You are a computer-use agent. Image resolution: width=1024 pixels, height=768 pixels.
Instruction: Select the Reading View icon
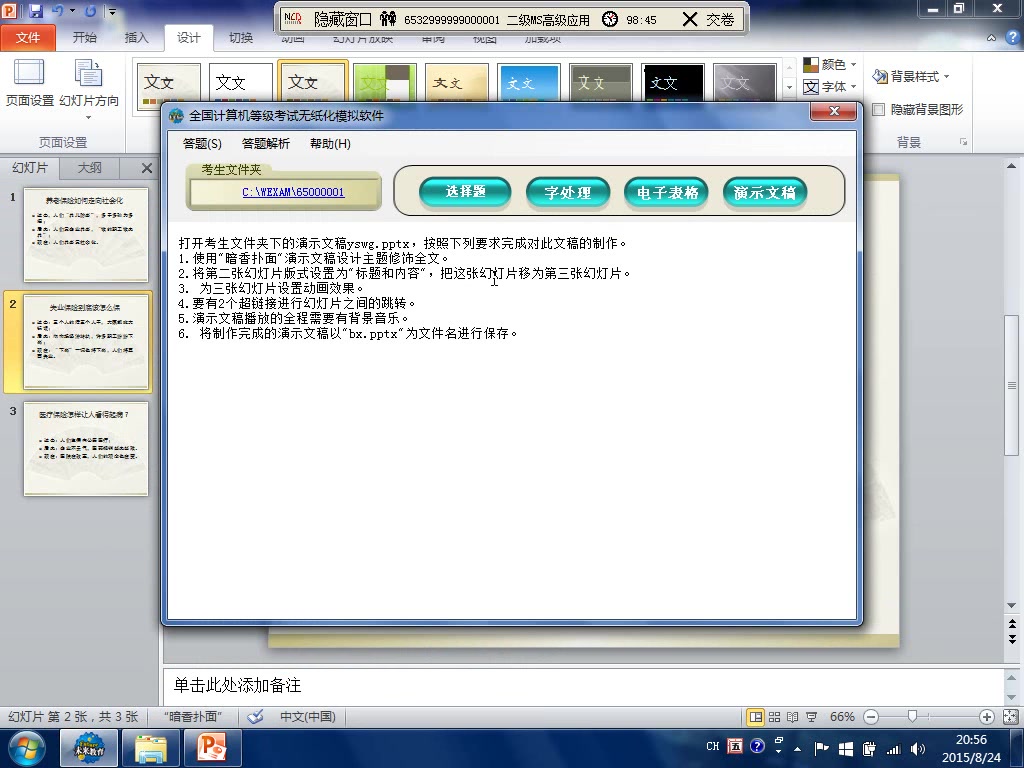click(794, 716)
